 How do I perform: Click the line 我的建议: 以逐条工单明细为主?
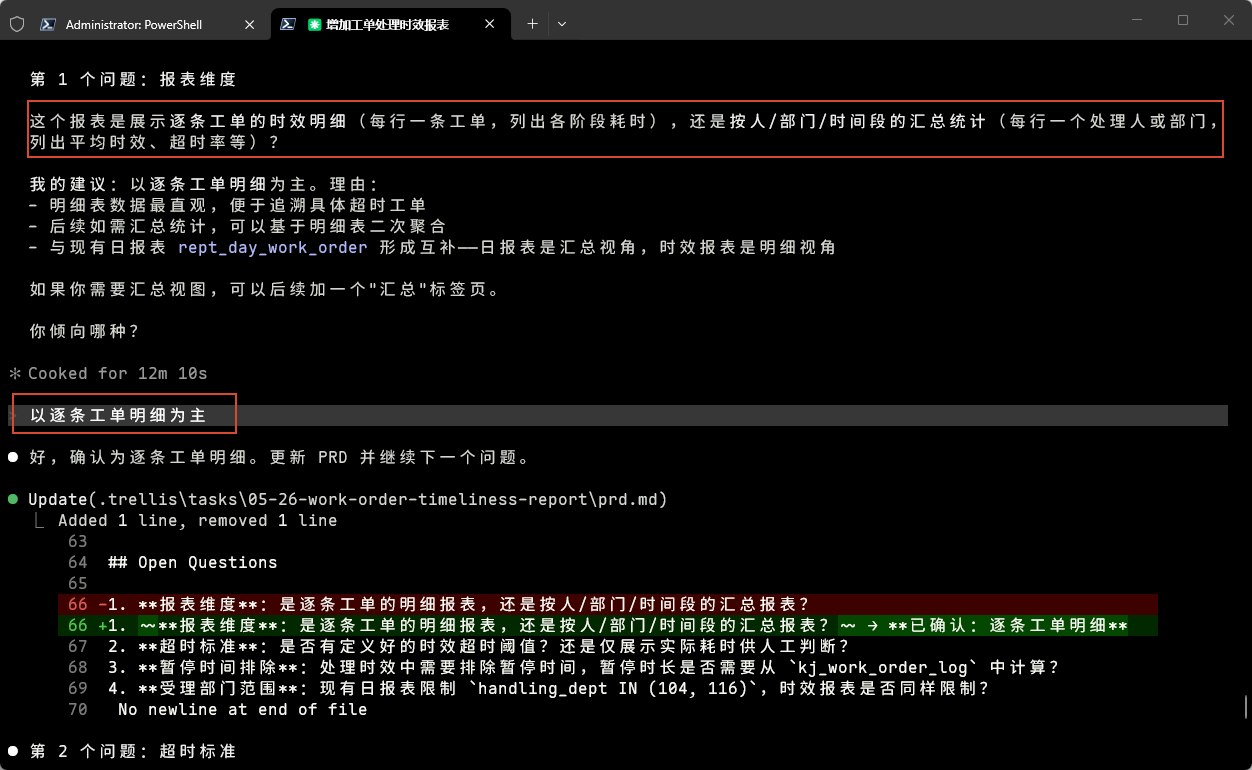(204, 184)
